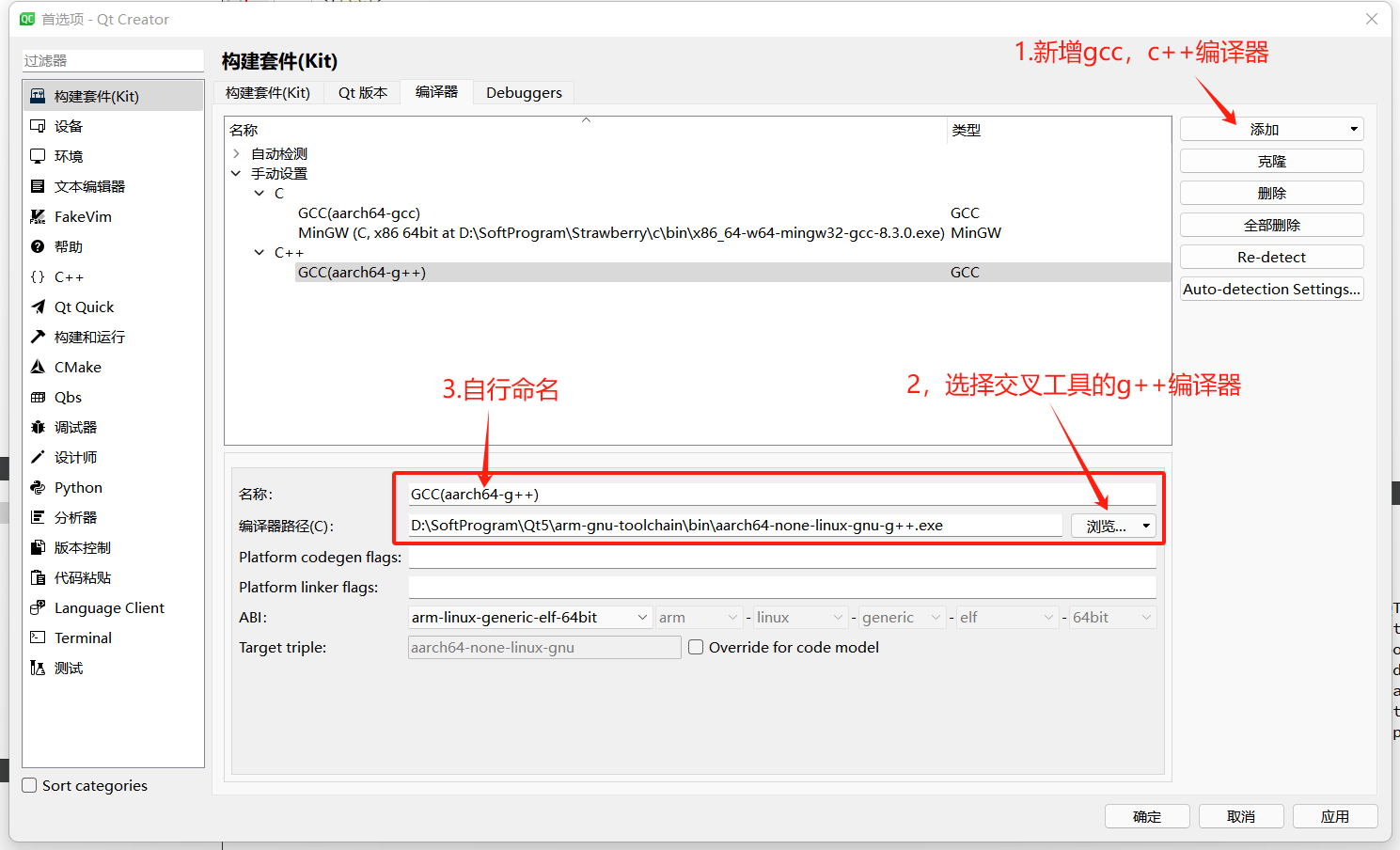Screen dimensions: 1400x850
Task: Open the elf format dropdown
Action: (1007, 617)
